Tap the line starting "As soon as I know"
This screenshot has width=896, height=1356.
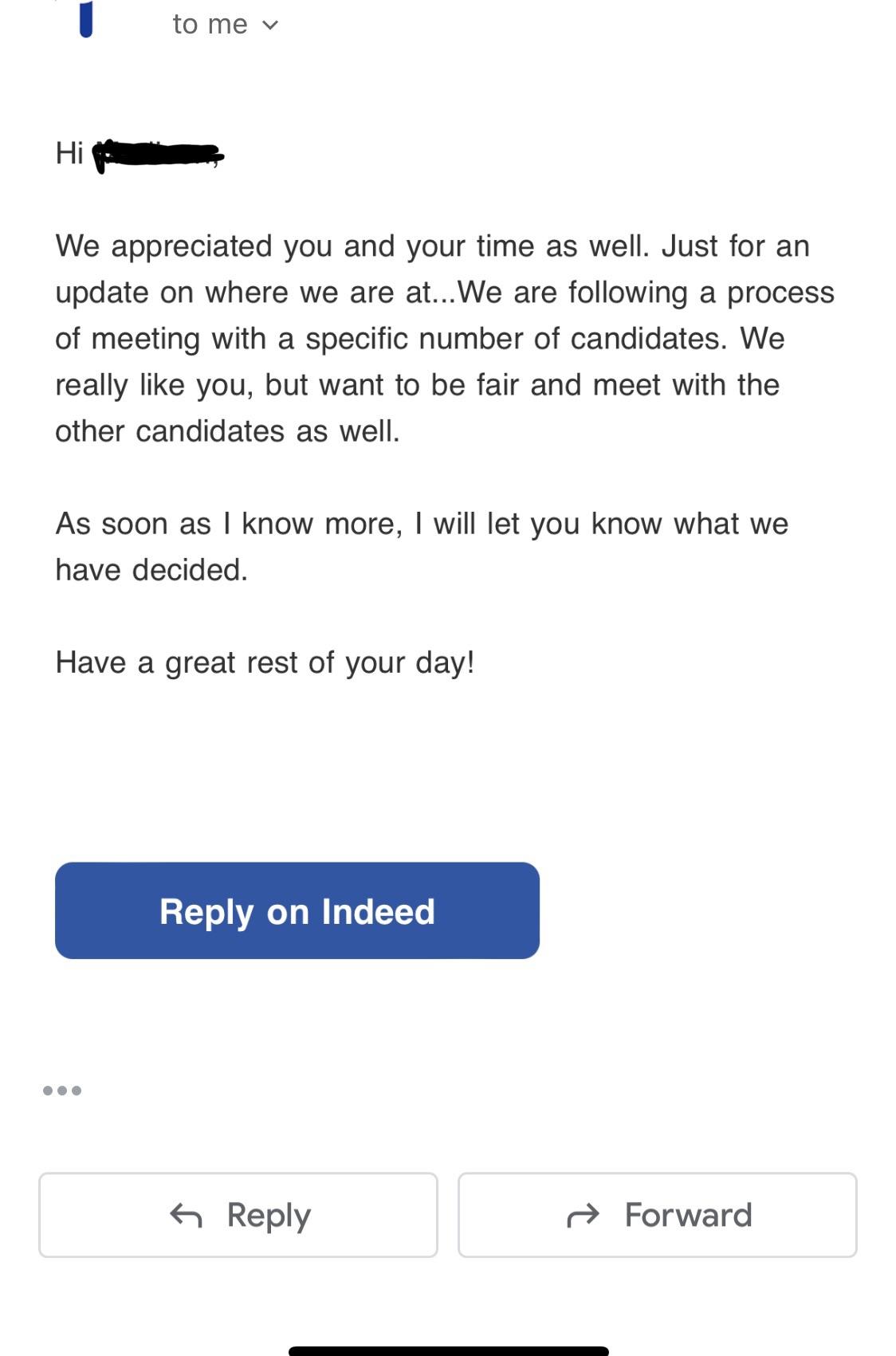422,524
